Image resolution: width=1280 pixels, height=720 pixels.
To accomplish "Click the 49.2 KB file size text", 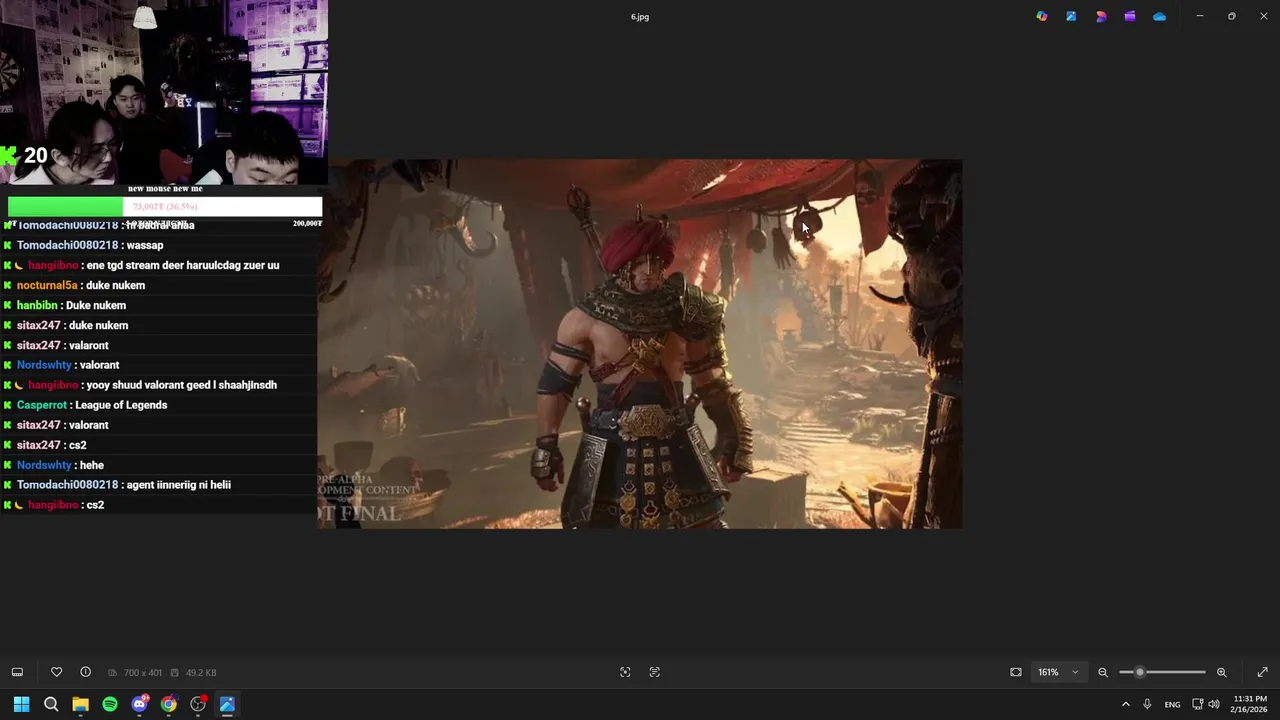I will 201,673.
